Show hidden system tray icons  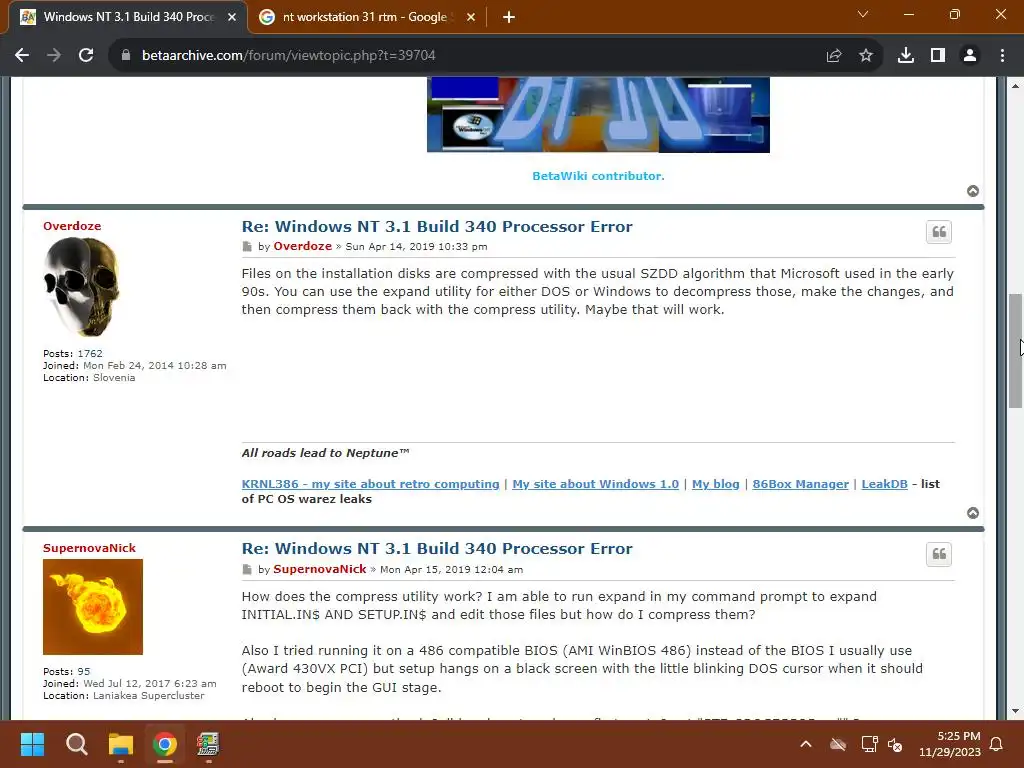[806, 744]
